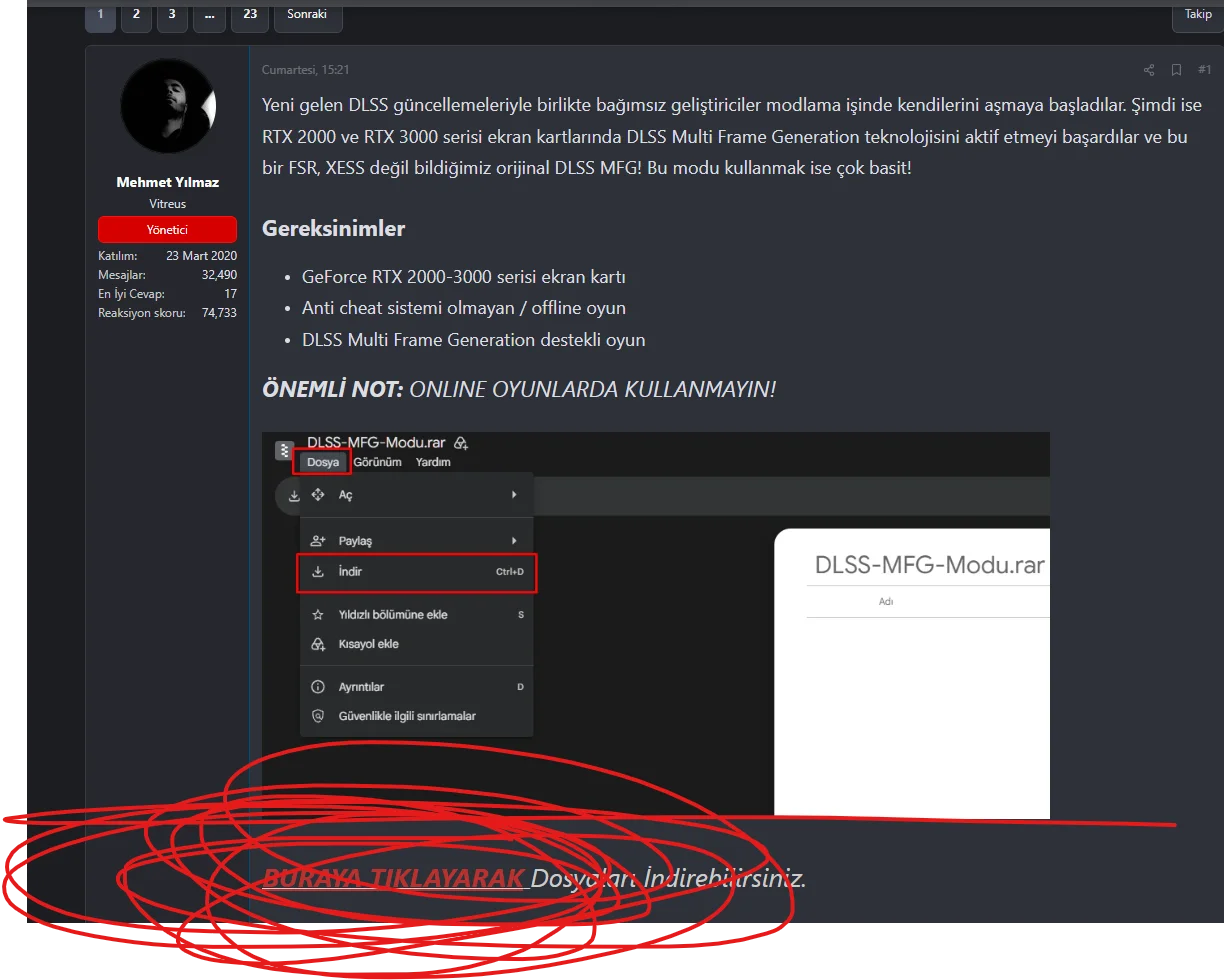Click the 'Vitreus' user title text
Viewport: 1224px width, 980px height.
[x=167, y=204]
